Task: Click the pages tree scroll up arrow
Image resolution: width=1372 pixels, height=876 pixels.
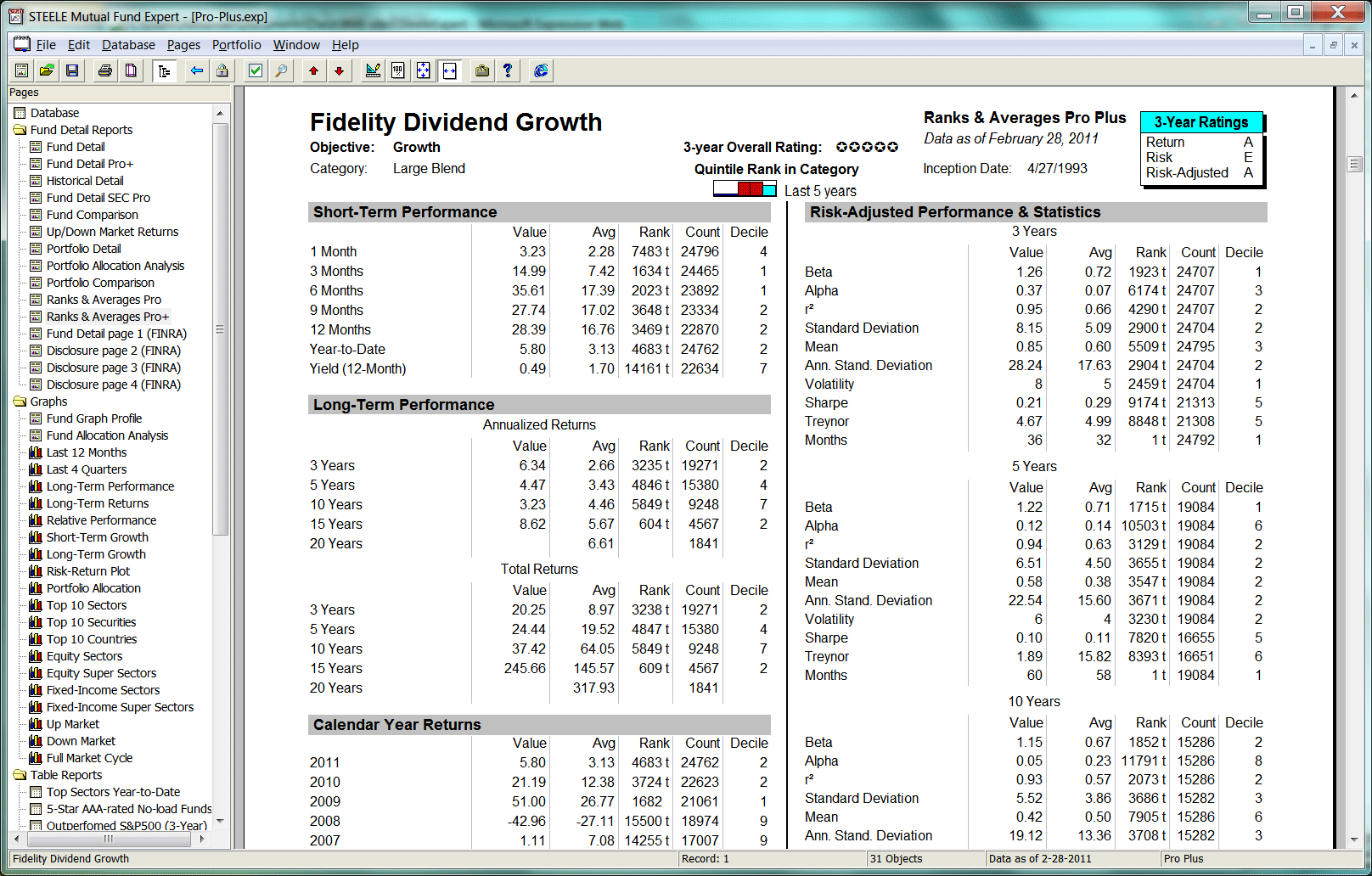Action: point(221,114)
